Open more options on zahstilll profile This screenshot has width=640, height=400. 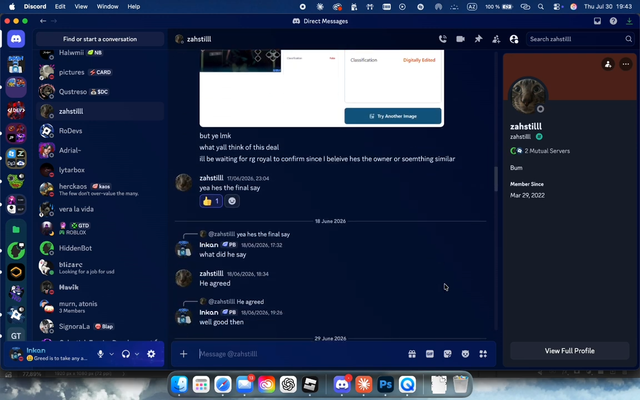click(626, 64)
